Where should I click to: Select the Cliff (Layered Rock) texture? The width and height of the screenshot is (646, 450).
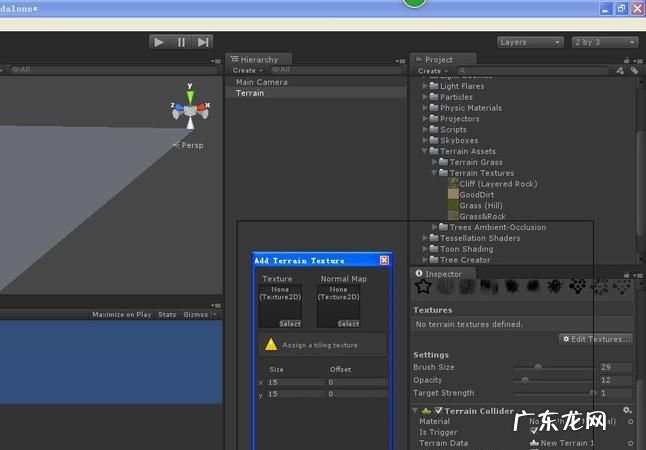click(x=493, y=184)
